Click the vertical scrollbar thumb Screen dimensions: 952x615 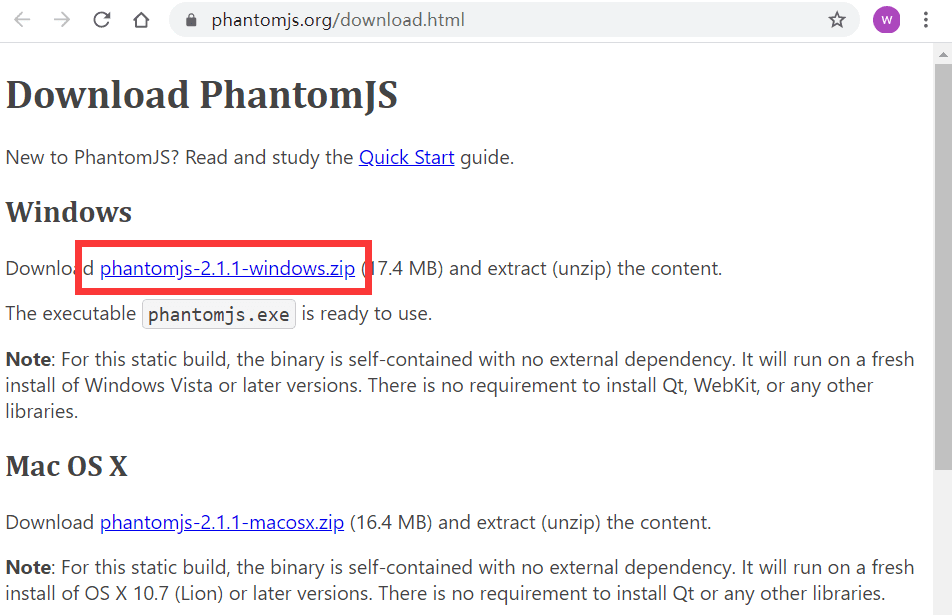pyautogui.click(x=943, y=266)
